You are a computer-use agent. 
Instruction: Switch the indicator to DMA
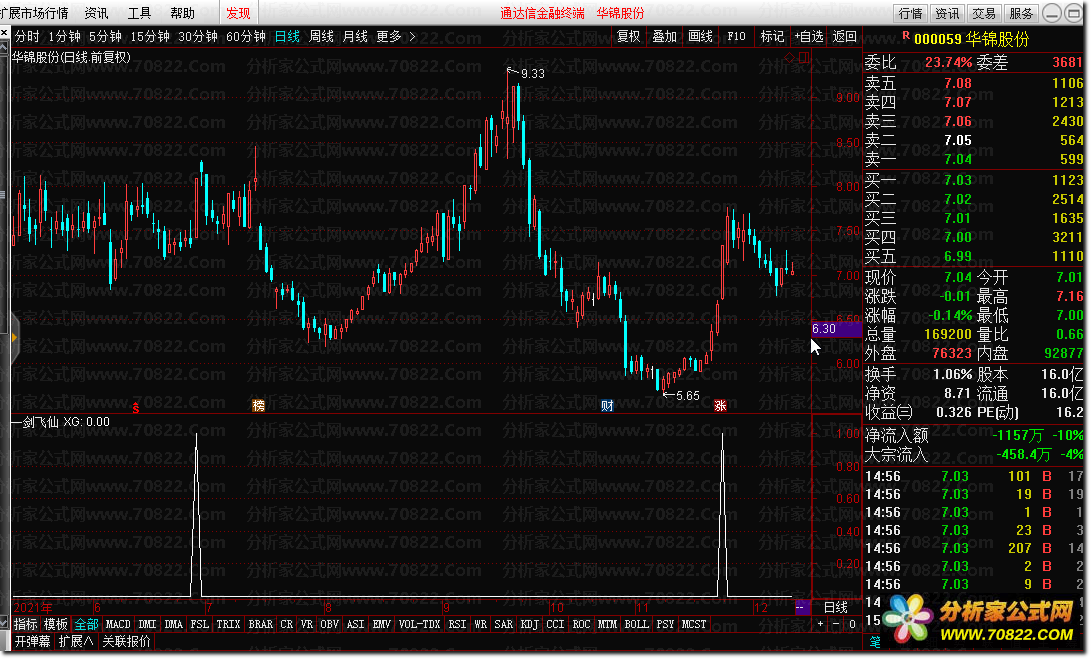[173, 624]
